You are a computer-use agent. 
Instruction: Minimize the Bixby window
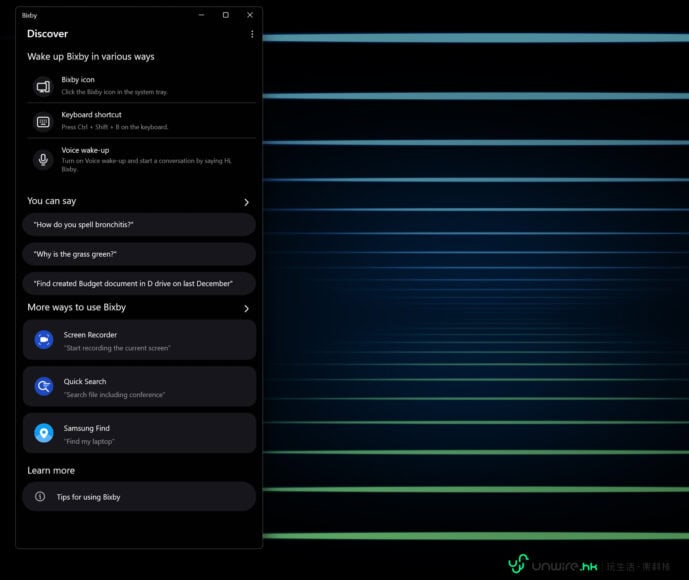coord(201,15)
